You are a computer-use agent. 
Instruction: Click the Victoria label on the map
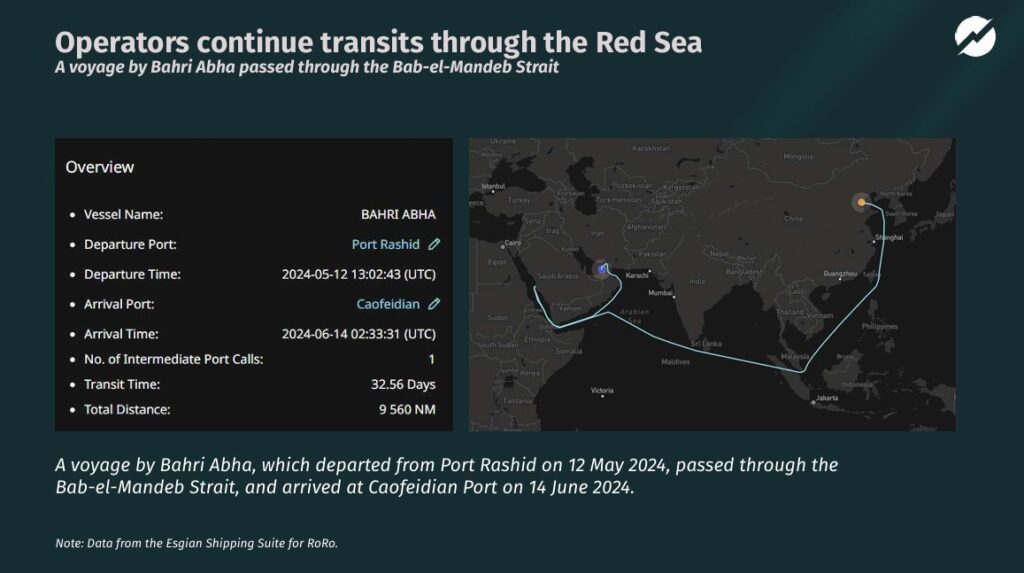click(x=602, y=389)
